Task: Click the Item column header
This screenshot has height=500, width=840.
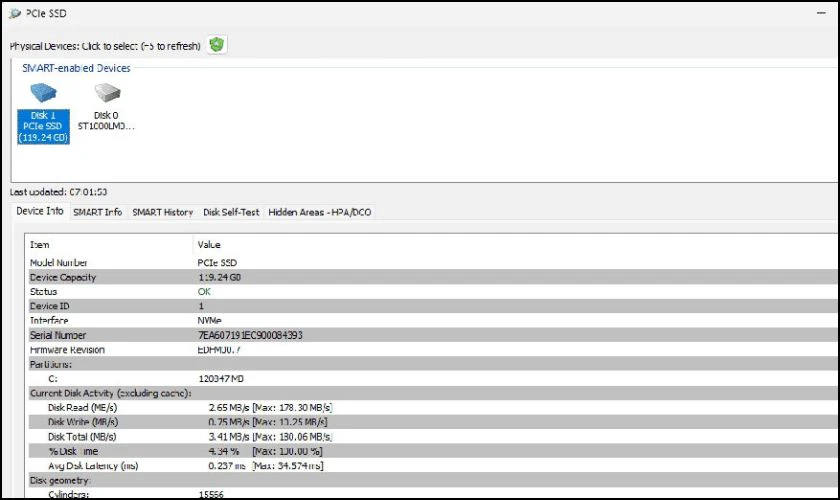Action: tap(110, 244)
